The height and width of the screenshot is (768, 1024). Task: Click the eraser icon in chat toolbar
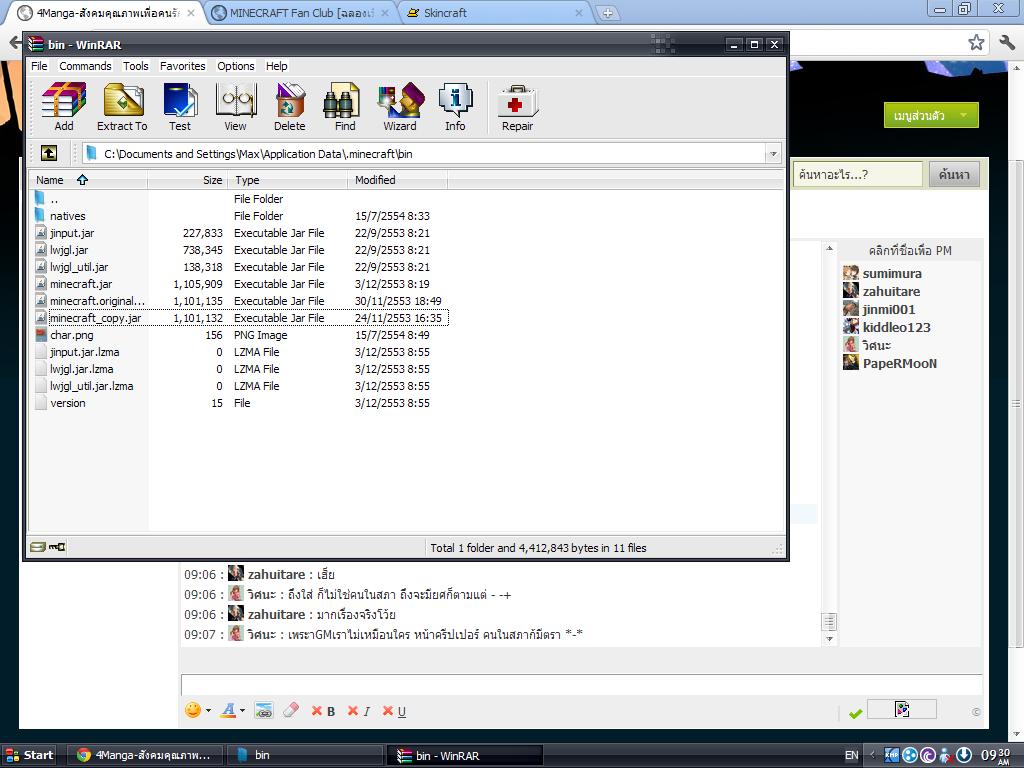tap(291, 710)
